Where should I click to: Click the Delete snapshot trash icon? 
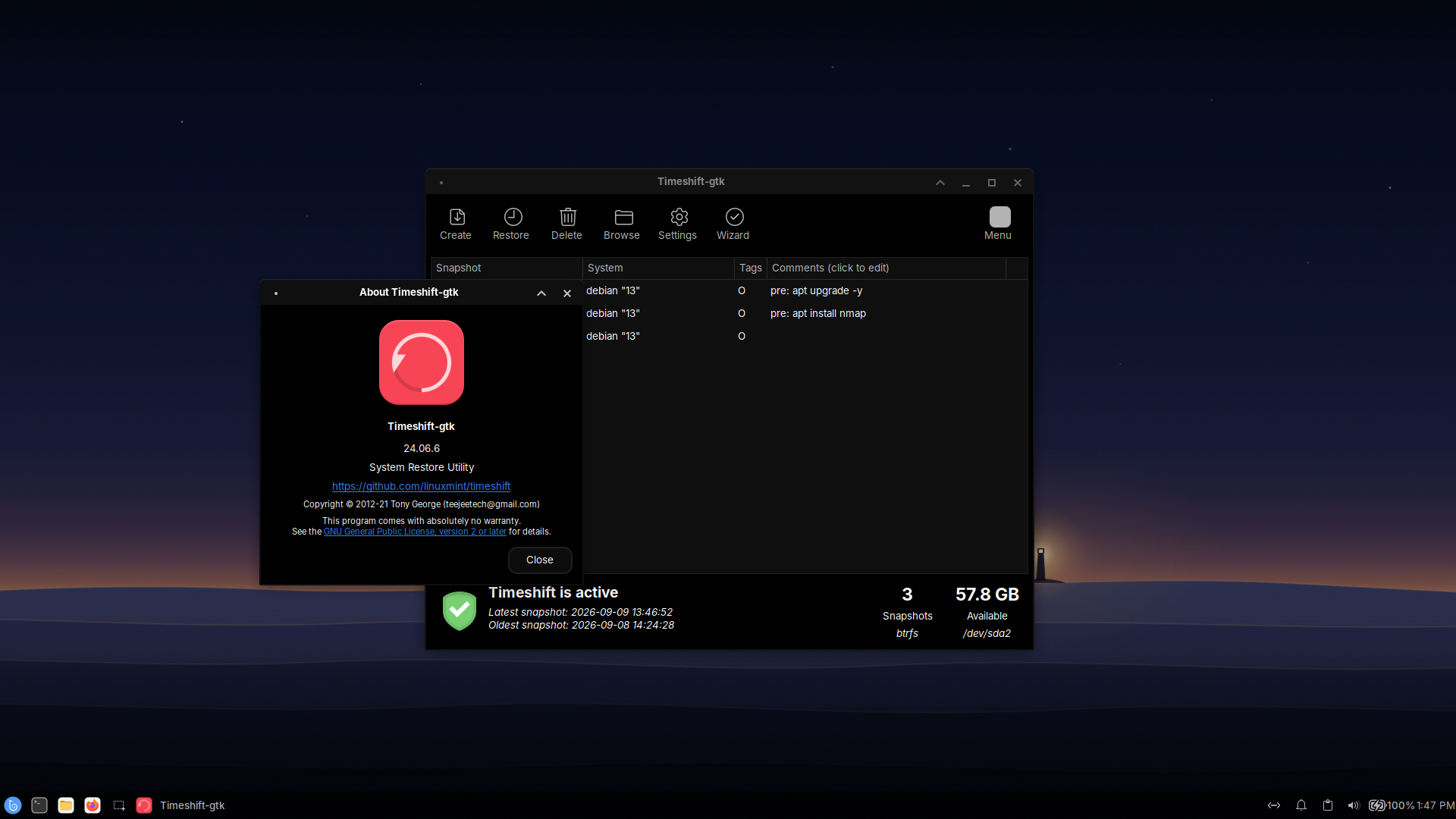click(x=568, y=217)
